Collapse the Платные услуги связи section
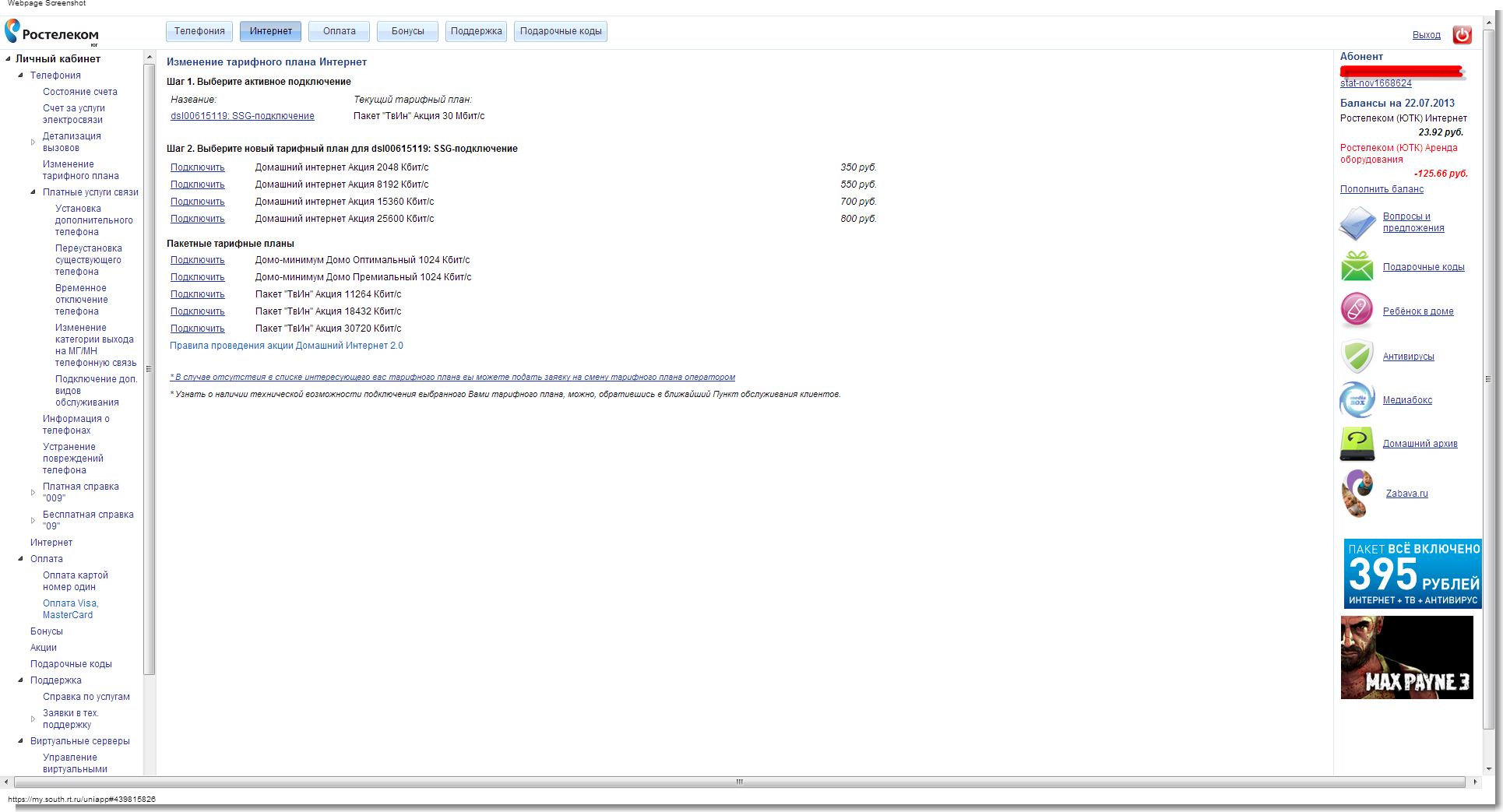1503x812 pixels. click(33, 192)
